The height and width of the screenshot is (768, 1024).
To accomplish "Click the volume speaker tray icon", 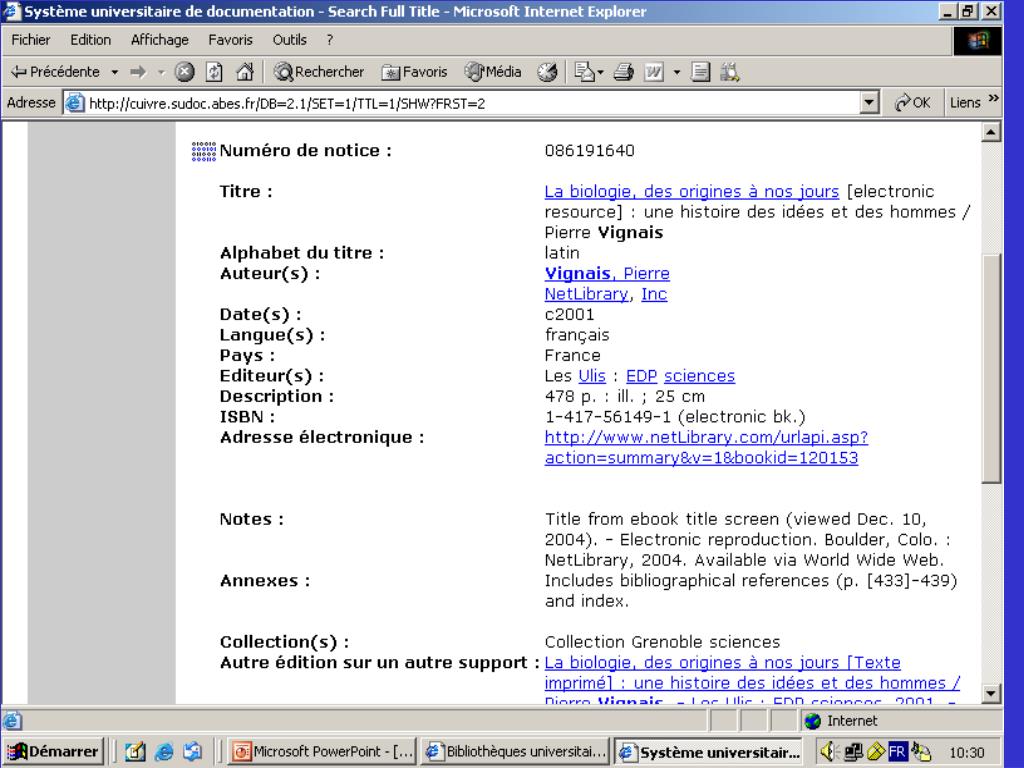I will tap(827, 752).
